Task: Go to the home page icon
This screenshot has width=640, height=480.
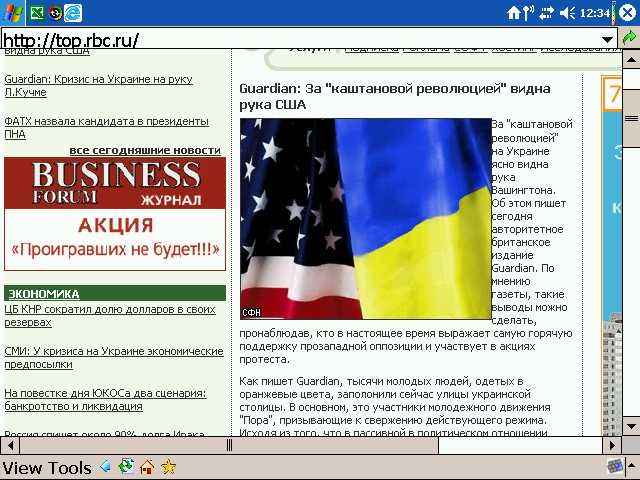Action: click(147, 466)
